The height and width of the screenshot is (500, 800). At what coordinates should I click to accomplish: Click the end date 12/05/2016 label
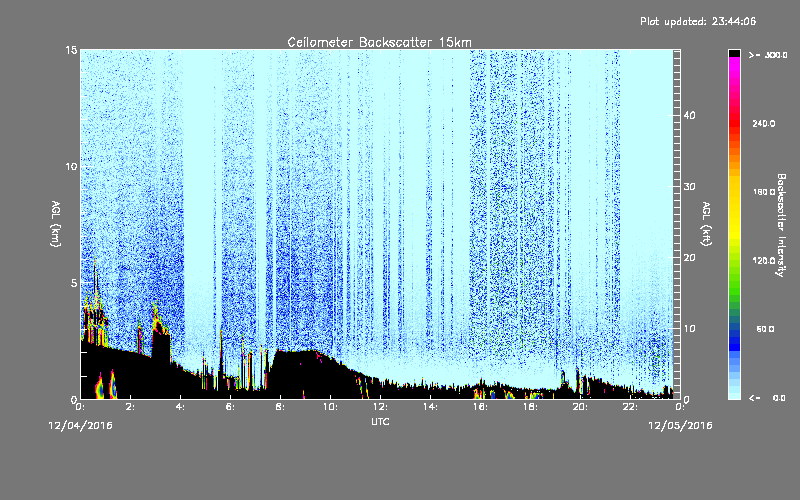(x=680, y=425)
